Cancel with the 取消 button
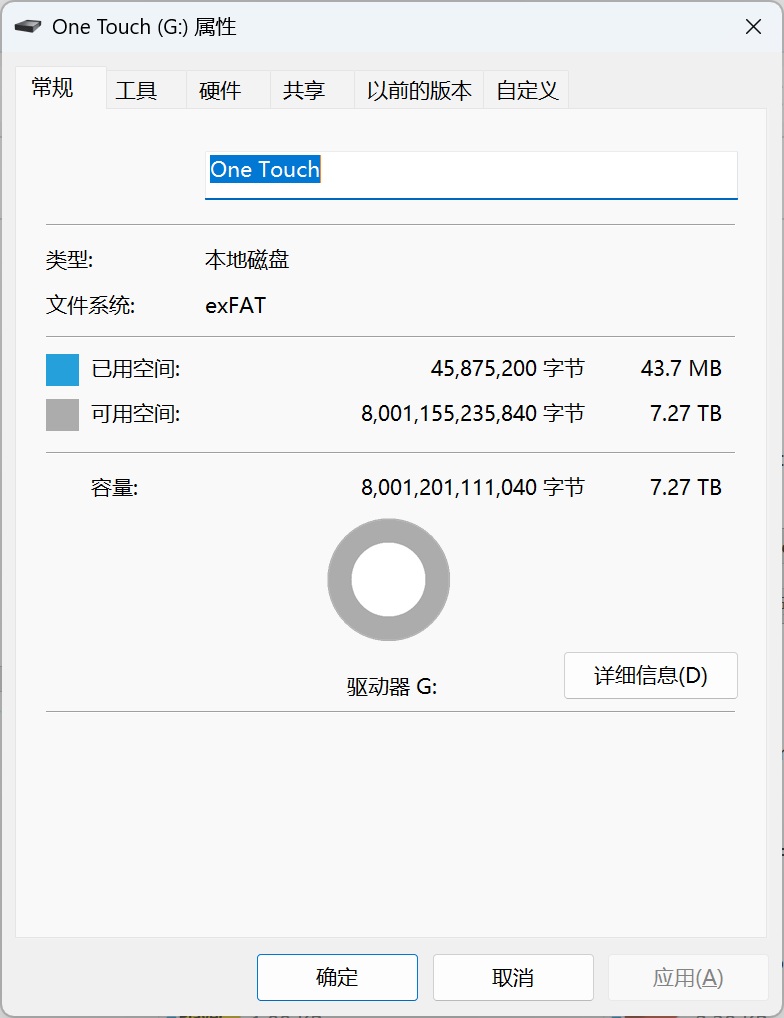The height and width of the screenshot is (1018, 784). [x=513, y=977]
